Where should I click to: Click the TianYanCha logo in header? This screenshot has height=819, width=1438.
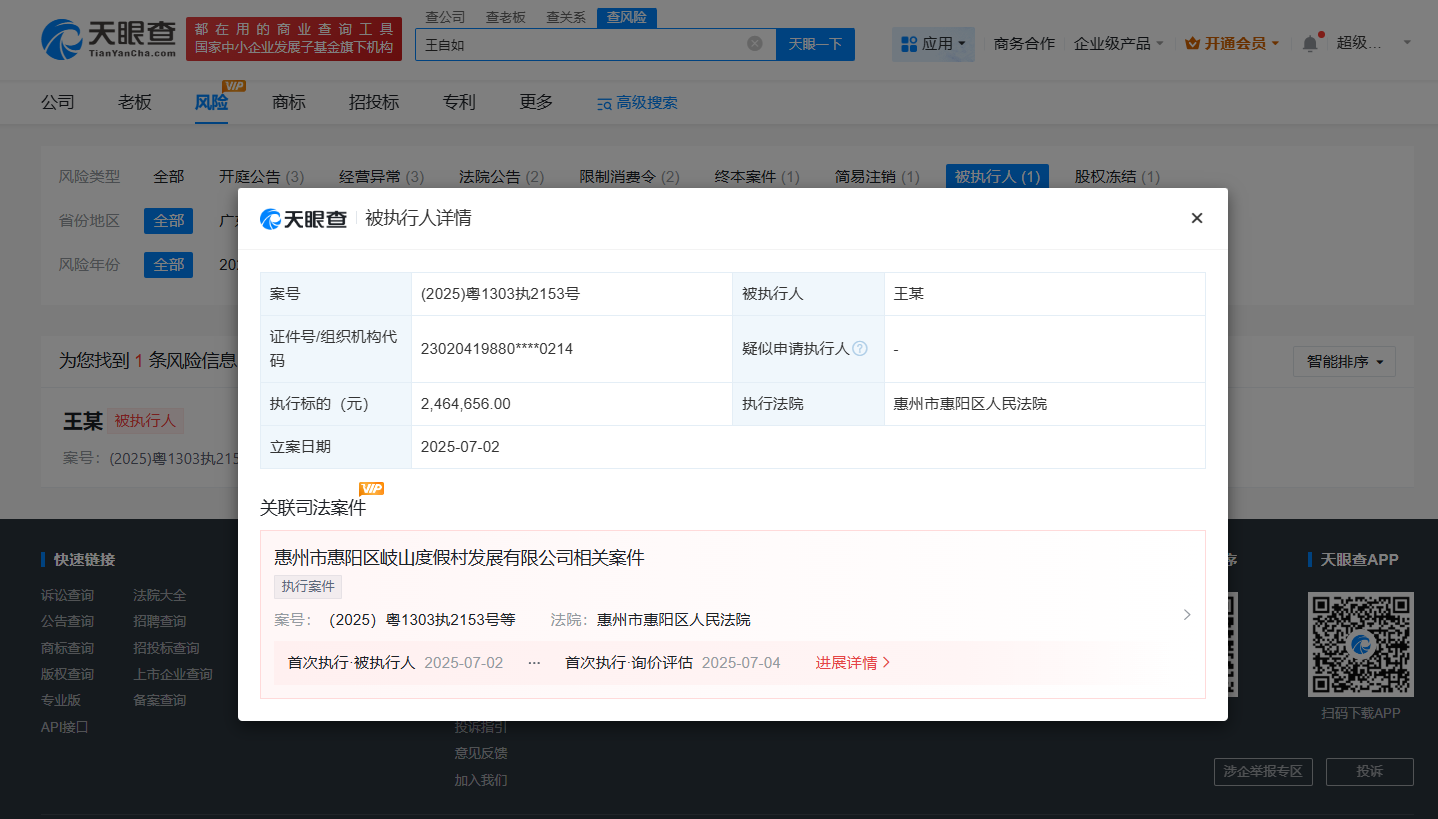pos(108,39)
